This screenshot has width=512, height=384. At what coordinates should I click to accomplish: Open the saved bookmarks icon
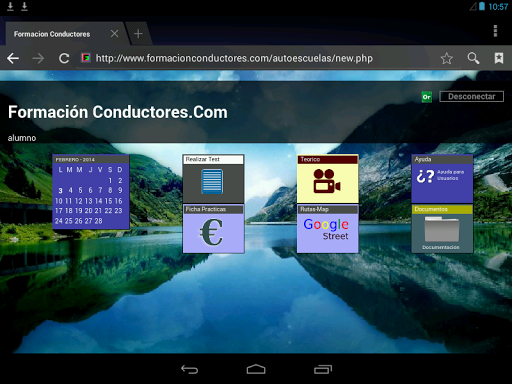point(499,58)
